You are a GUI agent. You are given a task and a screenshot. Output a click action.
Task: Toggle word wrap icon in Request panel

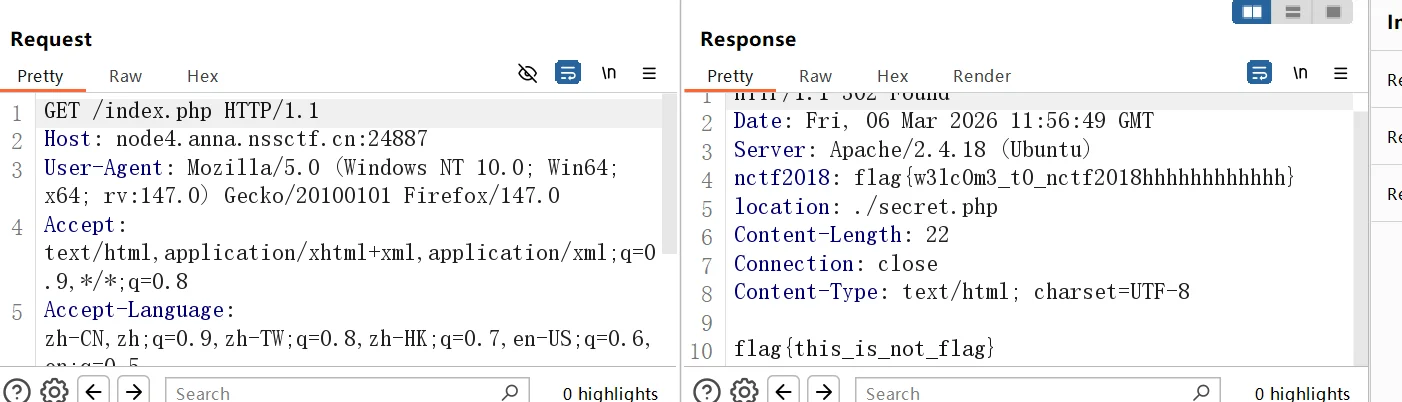tap(568, 73)
